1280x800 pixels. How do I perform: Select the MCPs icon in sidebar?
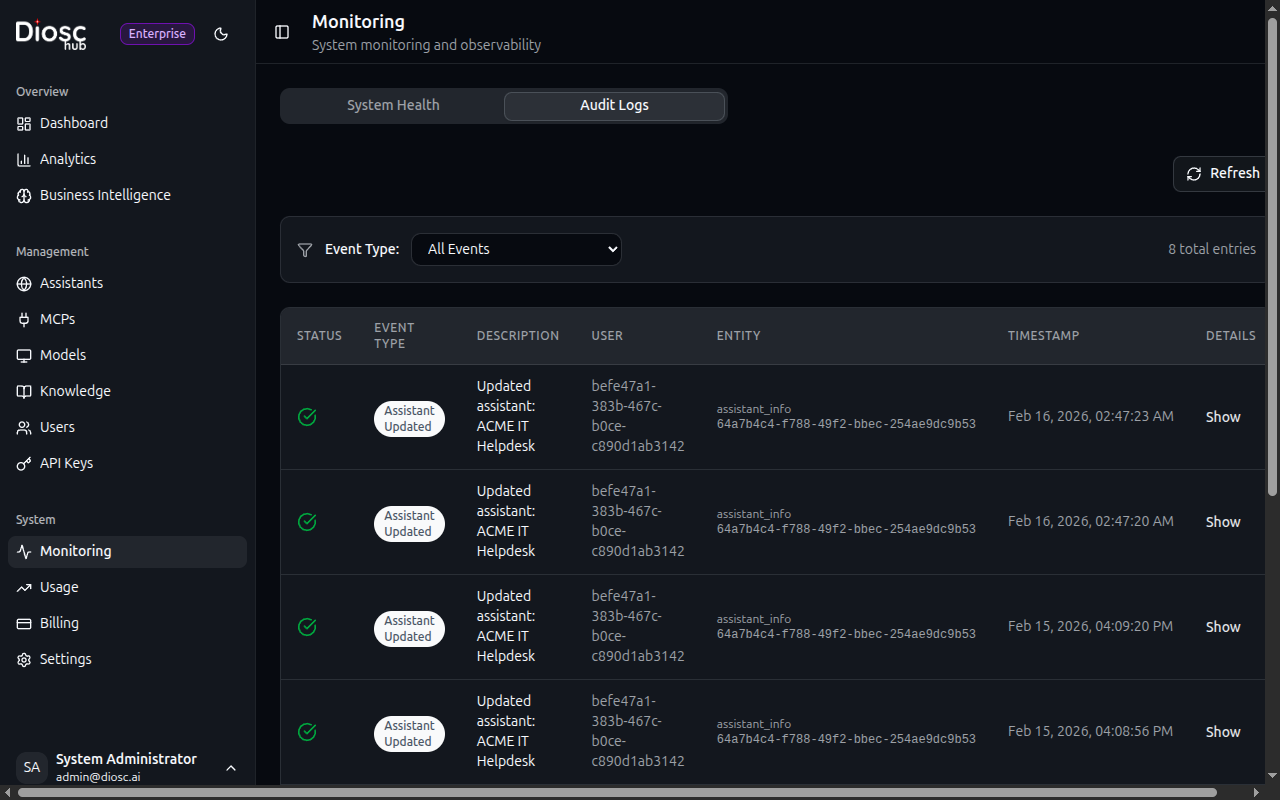point(24,319)
